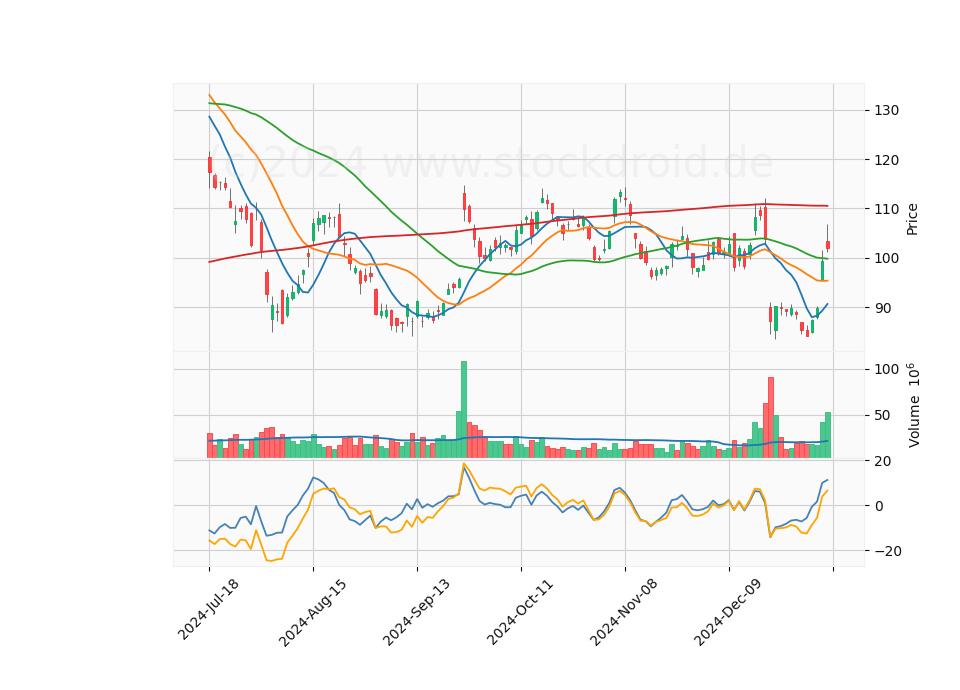Viewport: 960px width, 690px height.
Task: Click the 100 tick on the Volume axis
Action: click(x=887, y=369)
